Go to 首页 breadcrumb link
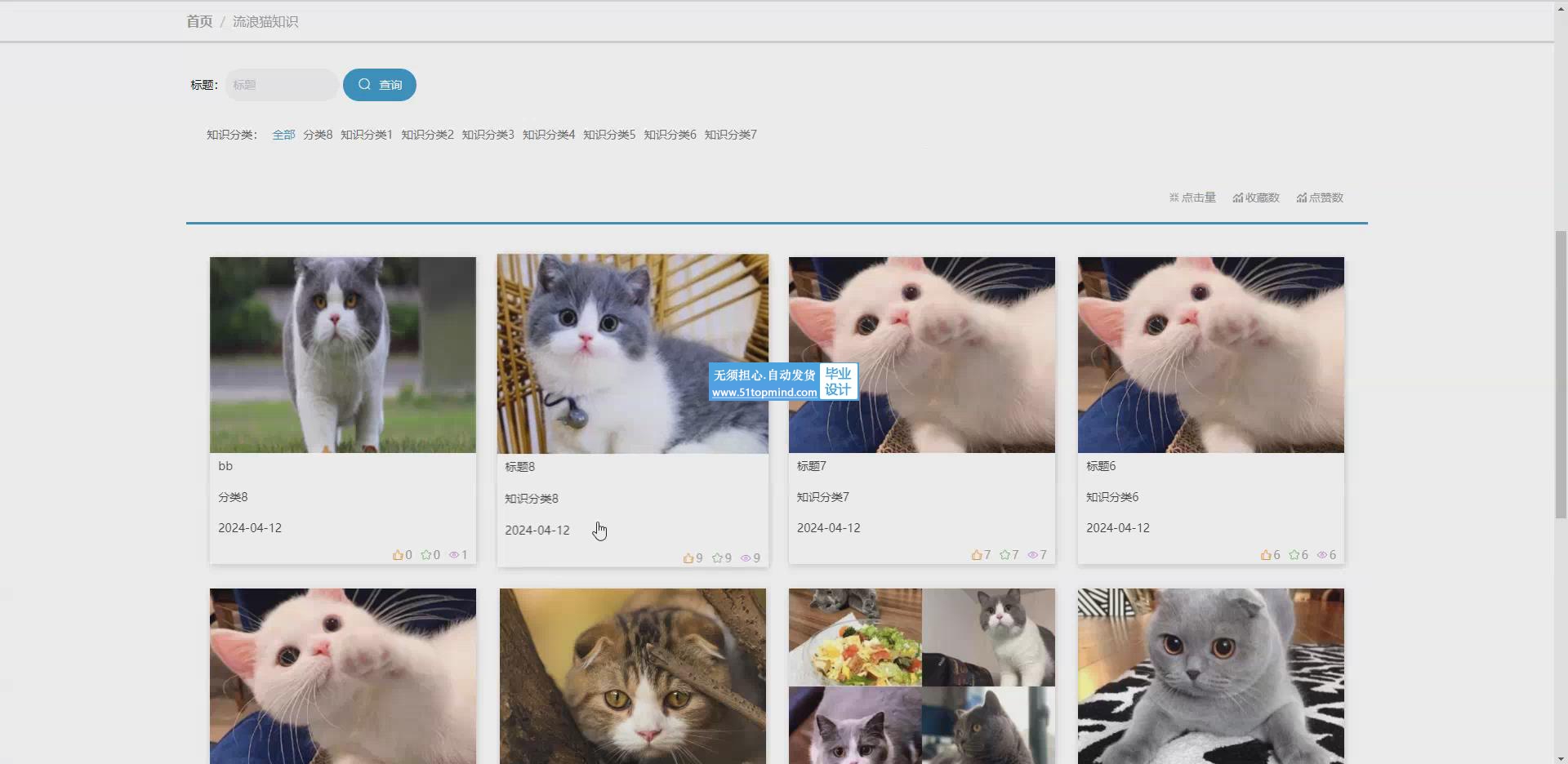The width and height of the screenshot is (1568, 764). (199, 21)
